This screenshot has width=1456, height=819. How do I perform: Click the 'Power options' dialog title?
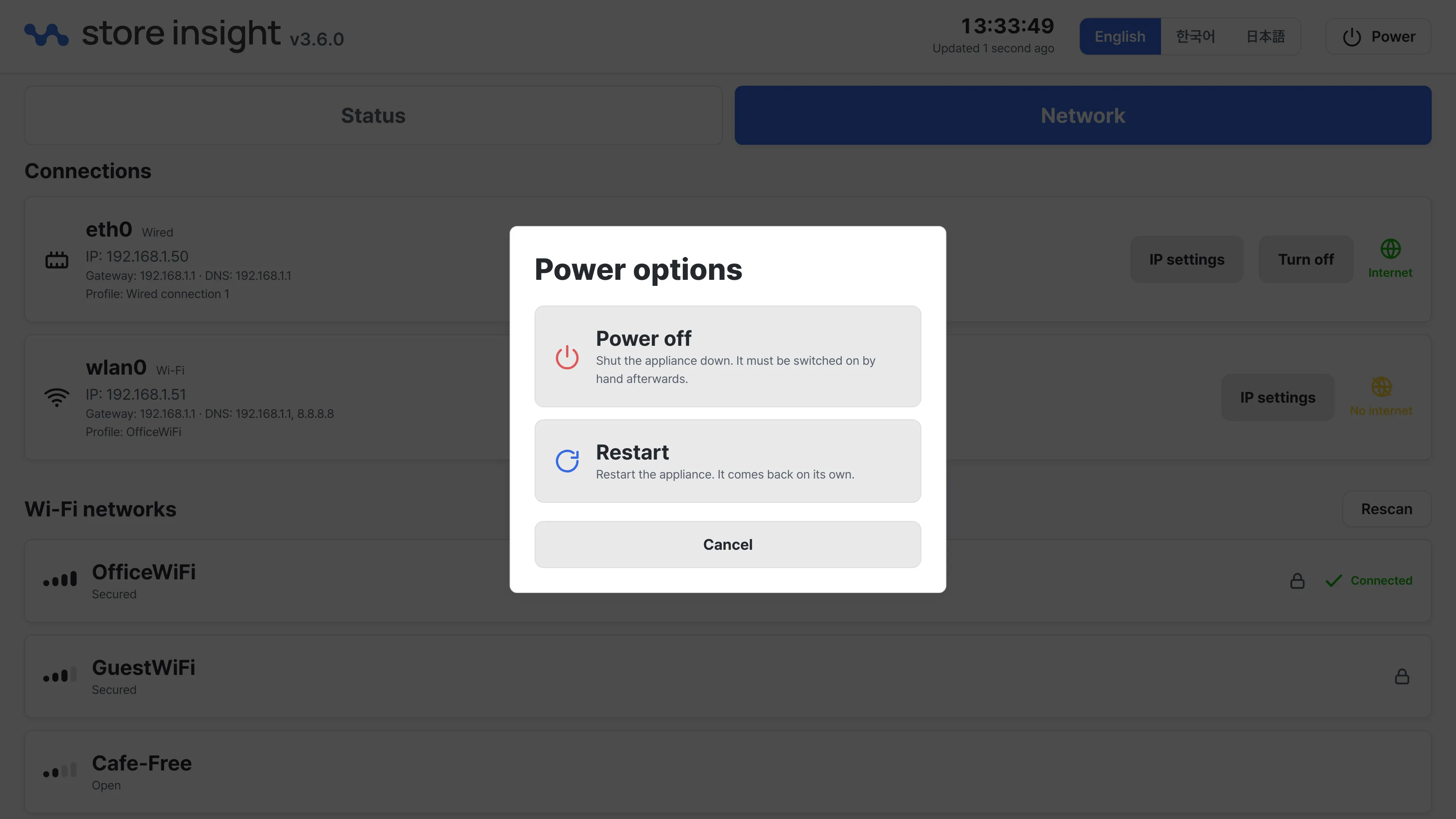click(x=638, y=270)
